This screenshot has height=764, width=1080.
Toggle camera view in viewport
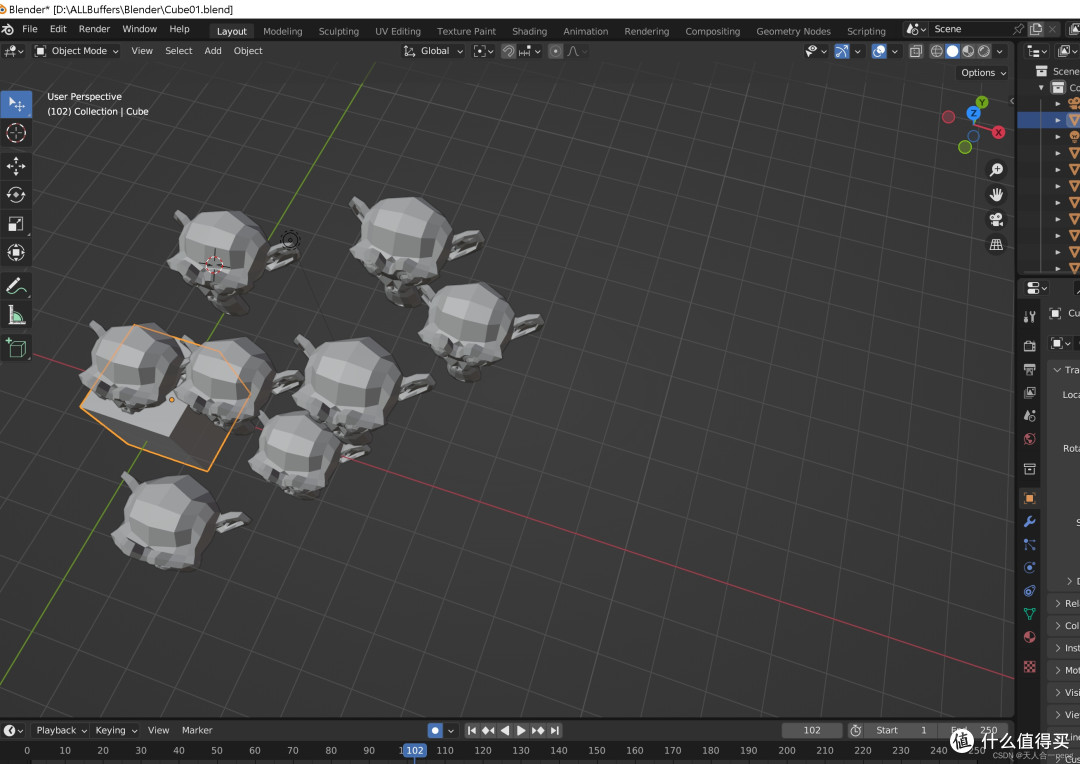[996, 220]
